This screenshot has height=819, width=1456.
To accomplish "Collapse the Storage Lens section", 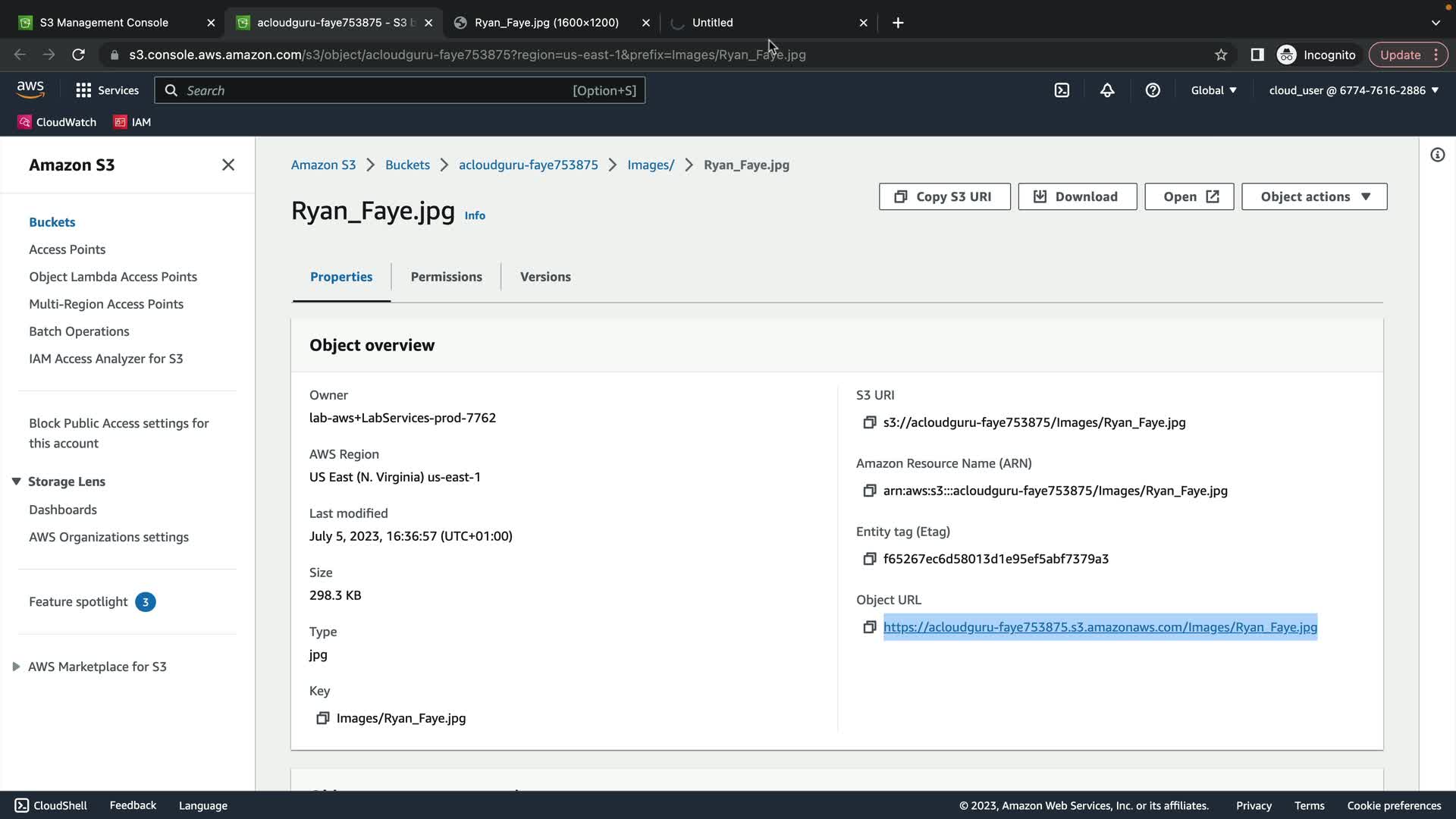I will pos(16,482).
